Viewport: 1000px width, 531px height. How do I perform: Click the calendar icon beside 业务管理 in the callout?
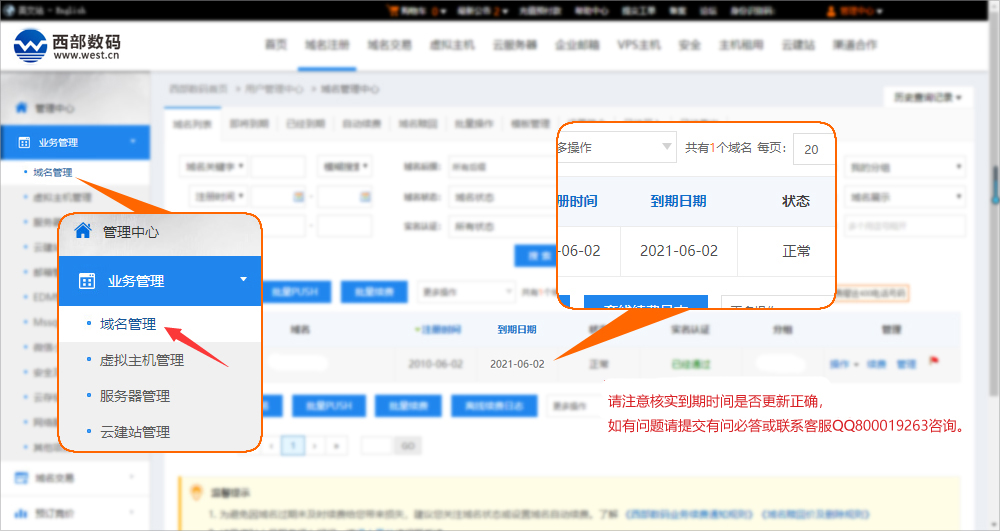(86, 281)
